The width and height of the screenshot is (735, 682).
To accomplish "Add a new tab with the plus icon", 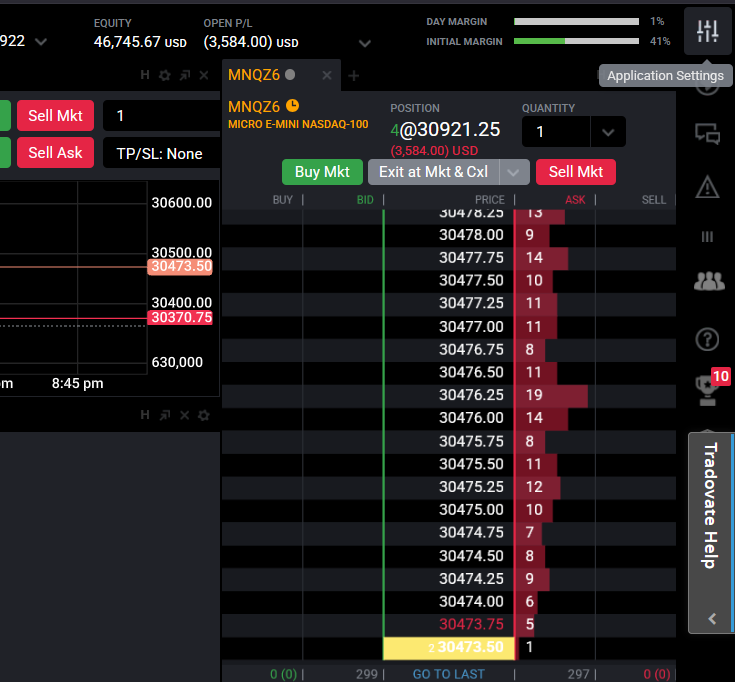I will tap(354, 75).
